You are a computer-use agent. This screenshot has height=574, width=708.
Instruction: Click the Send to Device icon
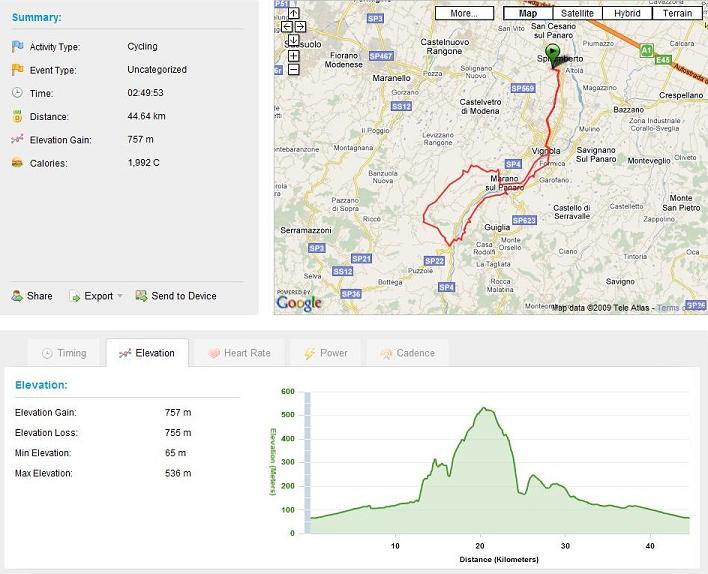[x=141, y=296]
